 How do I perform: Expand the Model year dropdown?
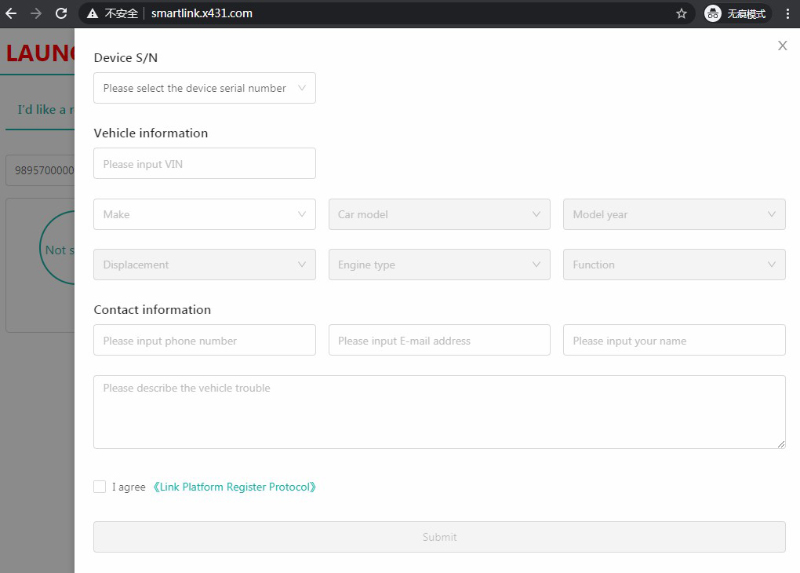pos(674,214)
